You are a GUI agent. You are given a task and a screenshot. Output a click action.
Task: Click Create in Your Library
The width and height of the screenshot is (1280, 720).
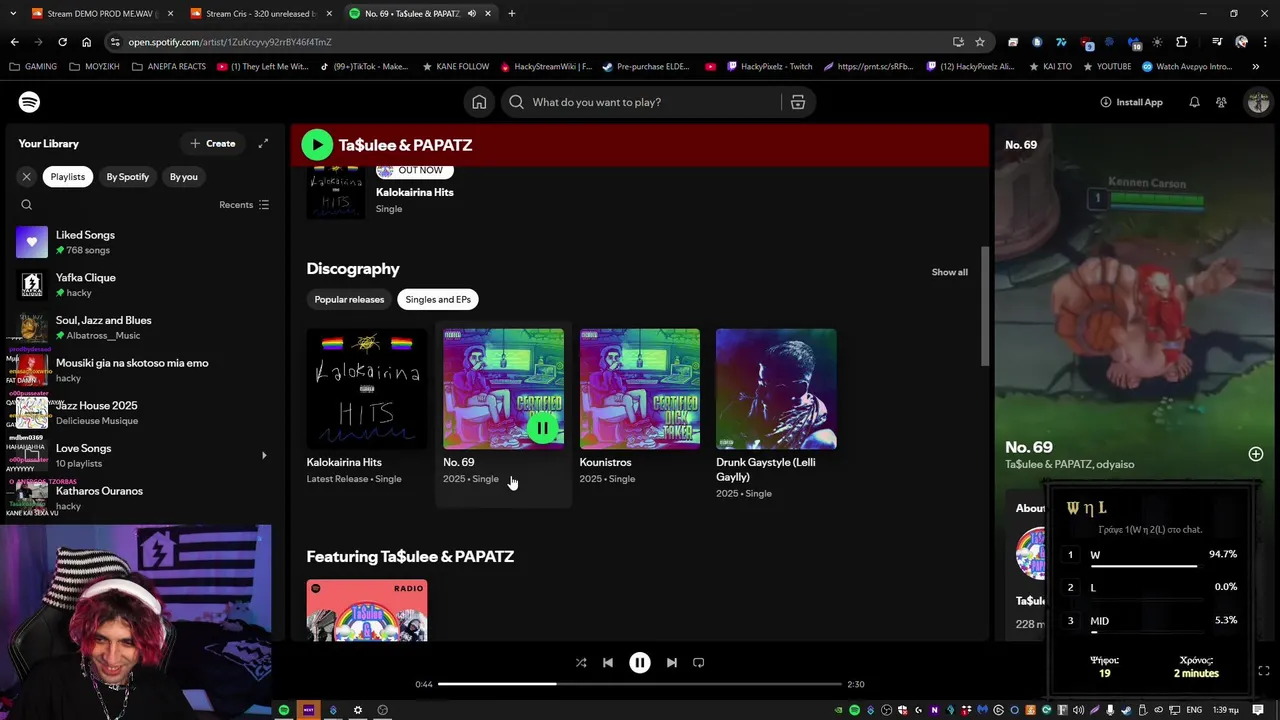point(213,144)
